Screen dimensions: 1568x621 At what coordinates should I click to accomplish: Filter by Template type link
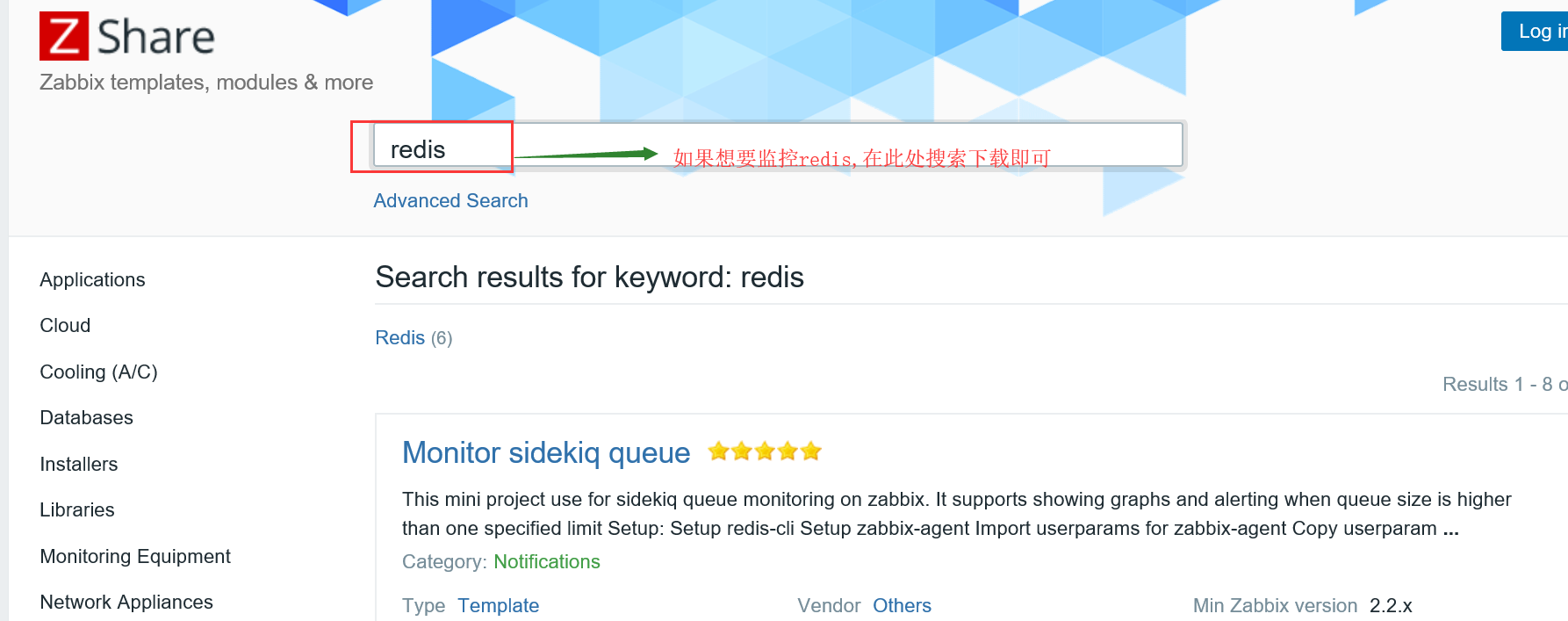pos(498,606)
